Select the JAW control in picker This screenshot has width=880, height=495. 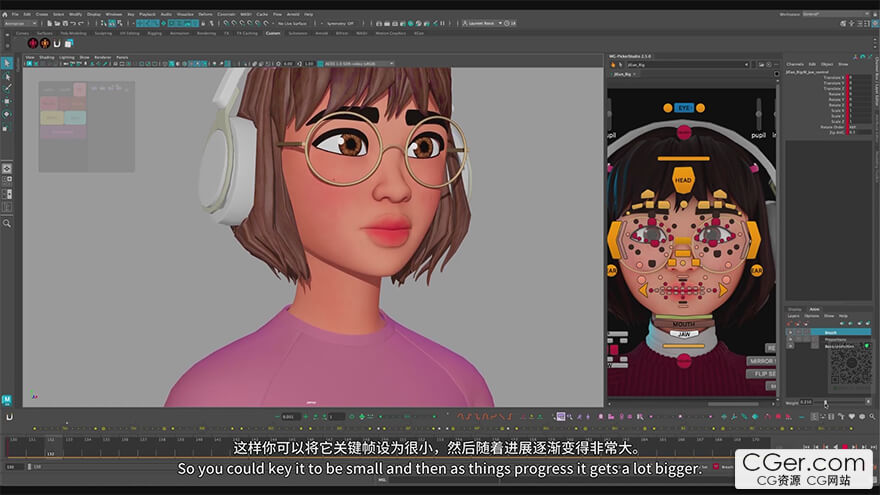pos(684,334)
